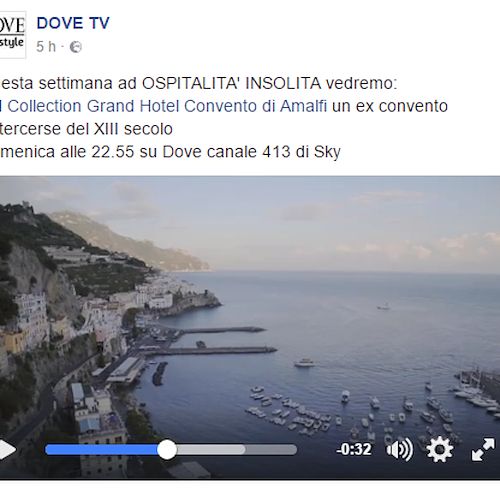Image resolution: width=500 pixels, height=500 pixels.
Task: Mute the video with speaker icon
Action: coord(399,450)
